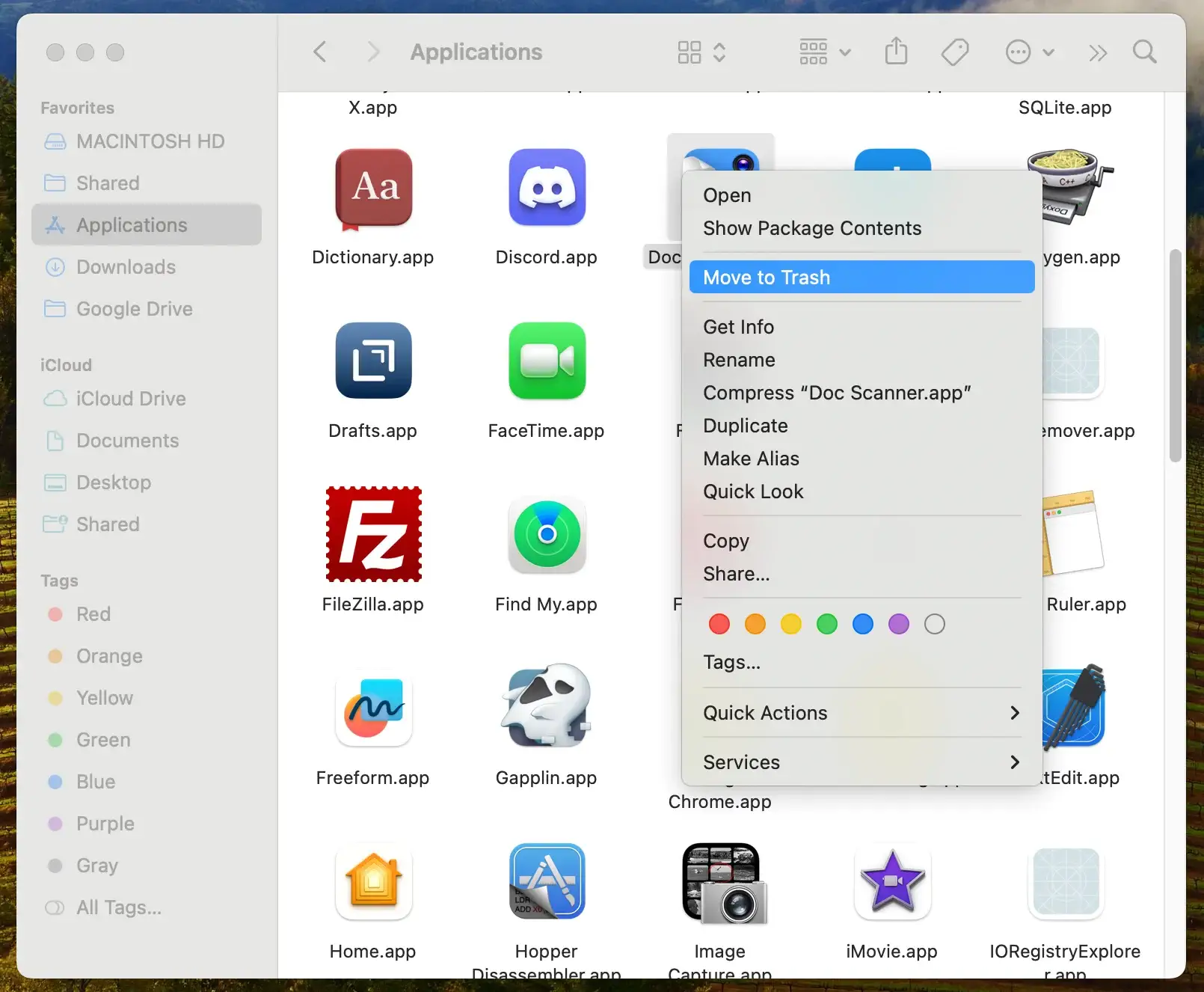Select Get Info in context menu

point(738,327)
